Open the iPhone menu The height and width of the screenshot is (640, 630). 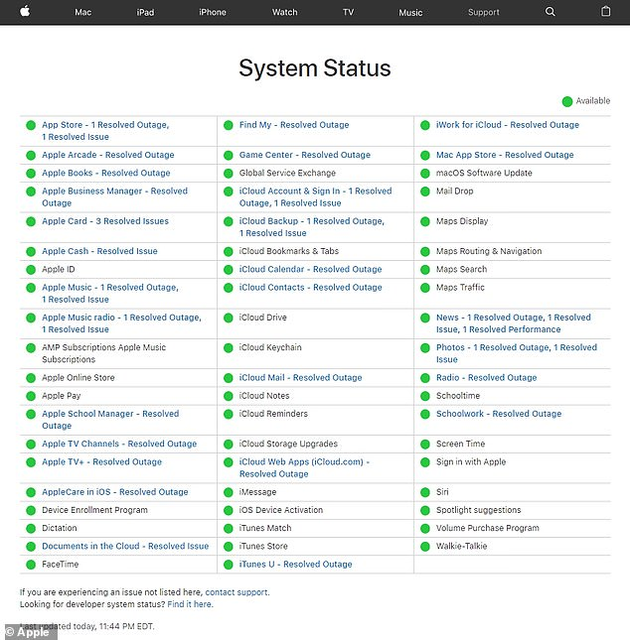click(213, 12)
